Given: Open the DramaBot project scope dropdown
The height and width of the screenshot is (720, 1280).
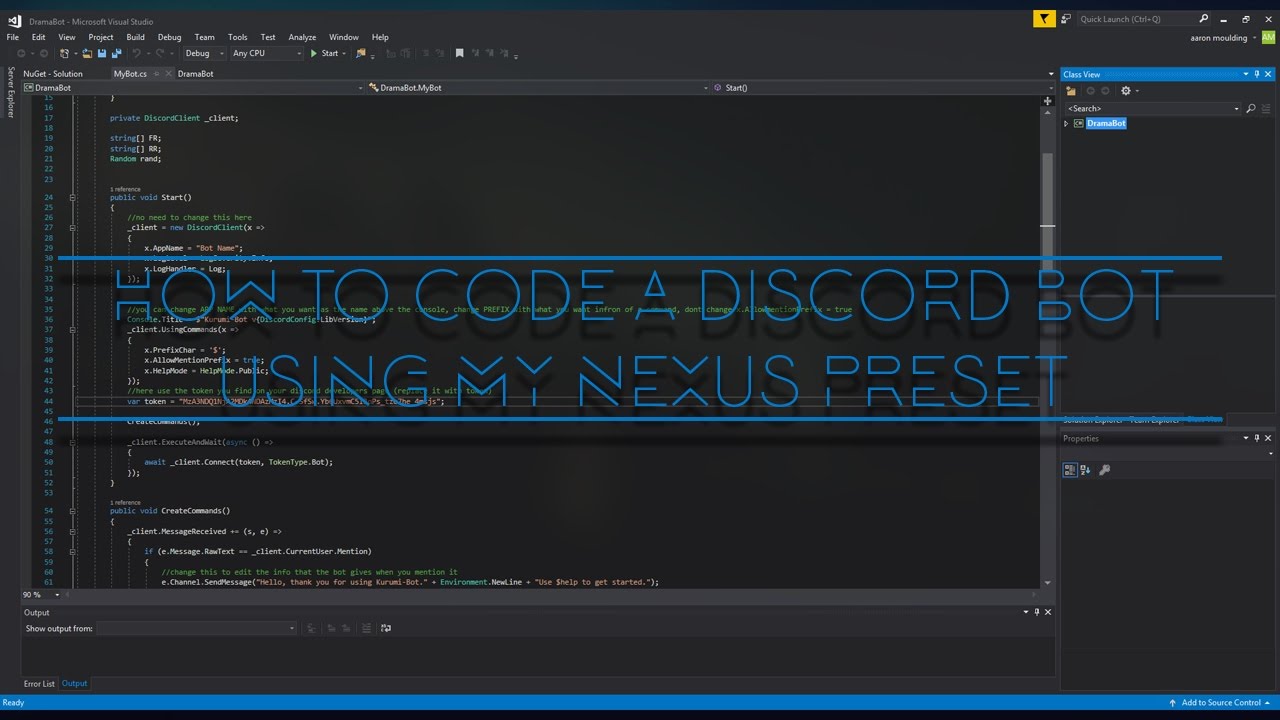Looking at the screenshot, I should pos(361,88).
